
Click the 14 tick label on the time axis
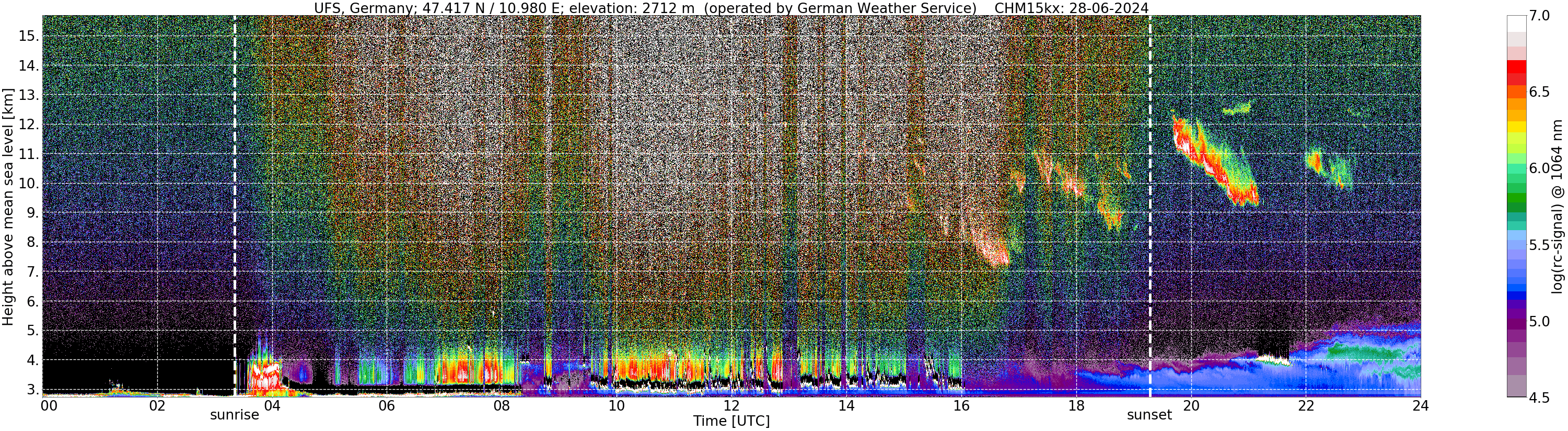(x=846, y=405)
